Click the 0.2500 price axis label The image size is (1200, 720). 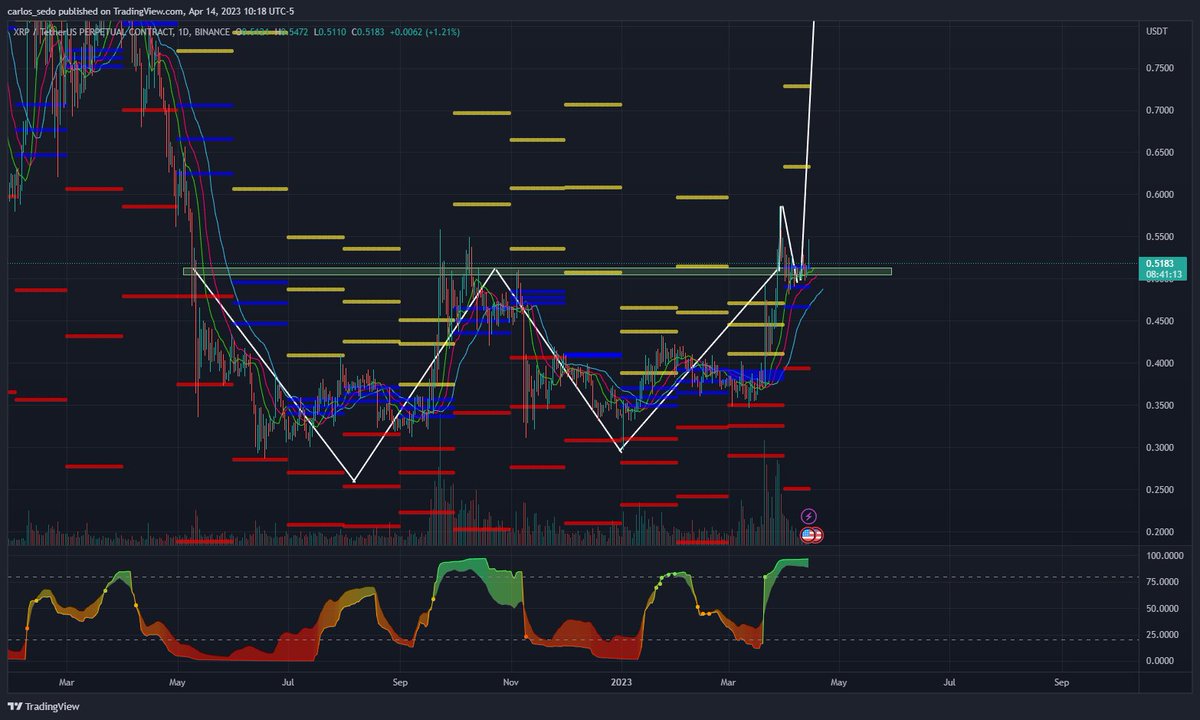coord(1160,490)
